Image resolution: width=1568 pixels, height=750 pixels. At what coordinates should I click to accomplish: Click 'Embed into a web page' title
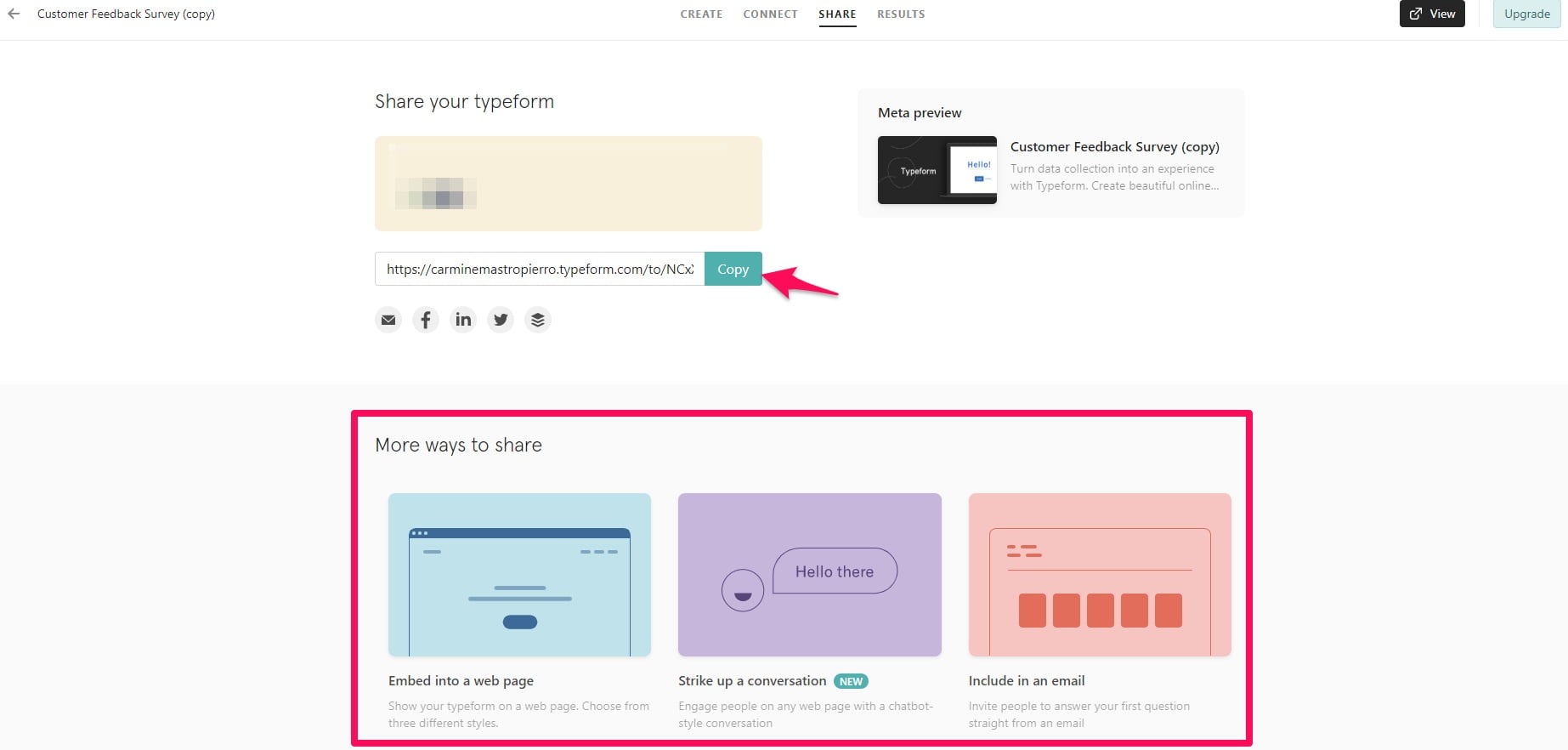pyautogui.click(x=461, y=680)
